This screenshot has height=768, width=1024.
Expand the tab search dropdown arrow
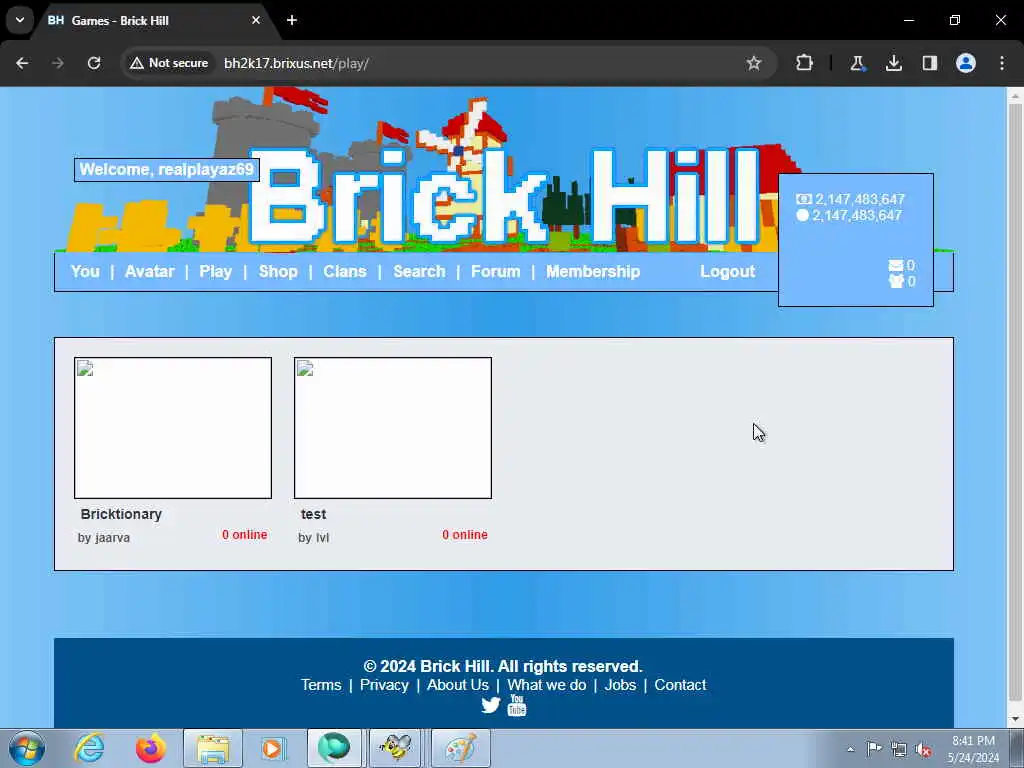pyautogui.click(x=20, y=20)
